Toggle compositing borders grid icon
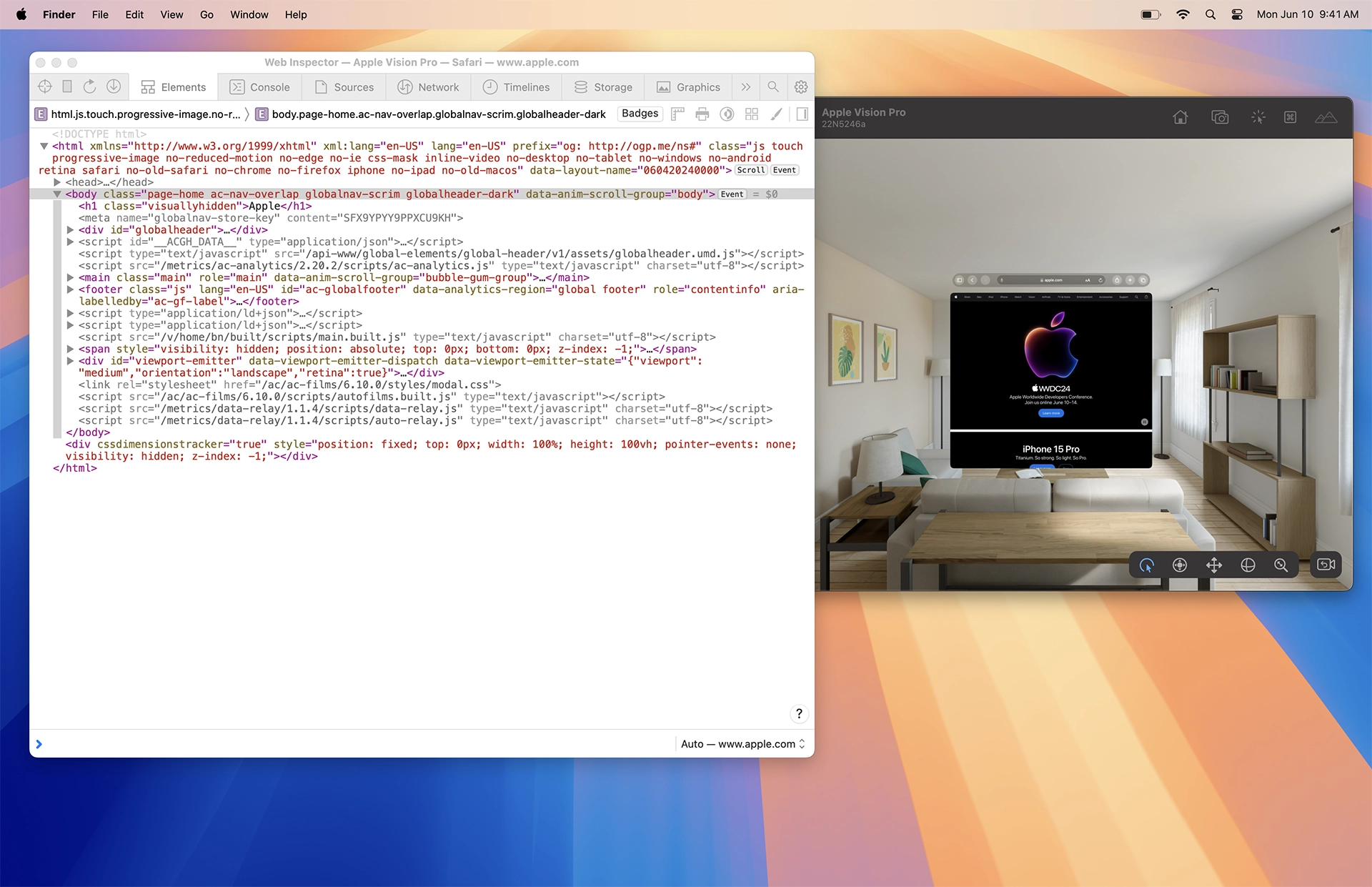1372x887 pixels. tap(752, 114)
